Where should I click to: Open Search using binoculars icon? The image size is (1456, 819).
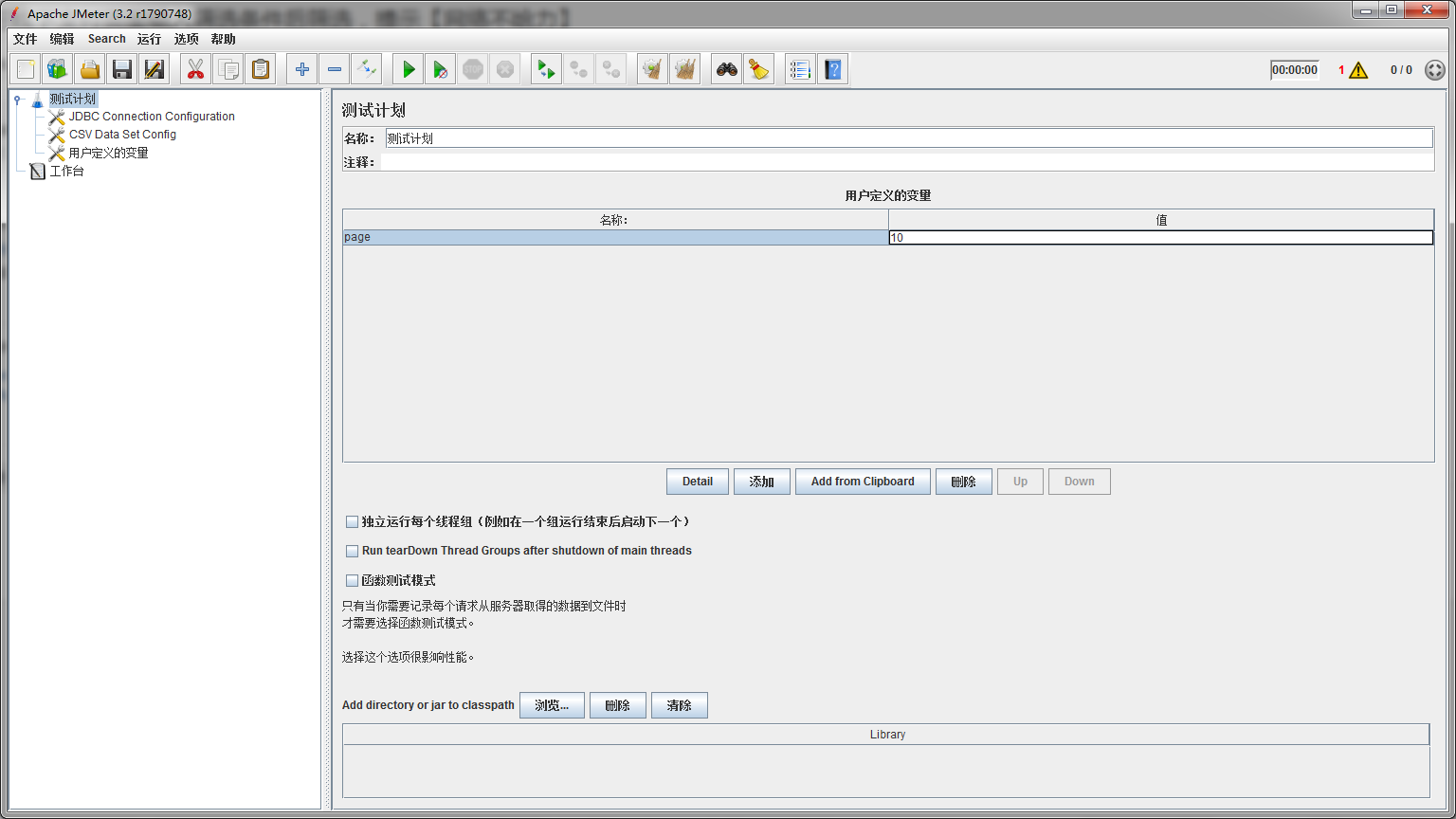pos(727,69)
